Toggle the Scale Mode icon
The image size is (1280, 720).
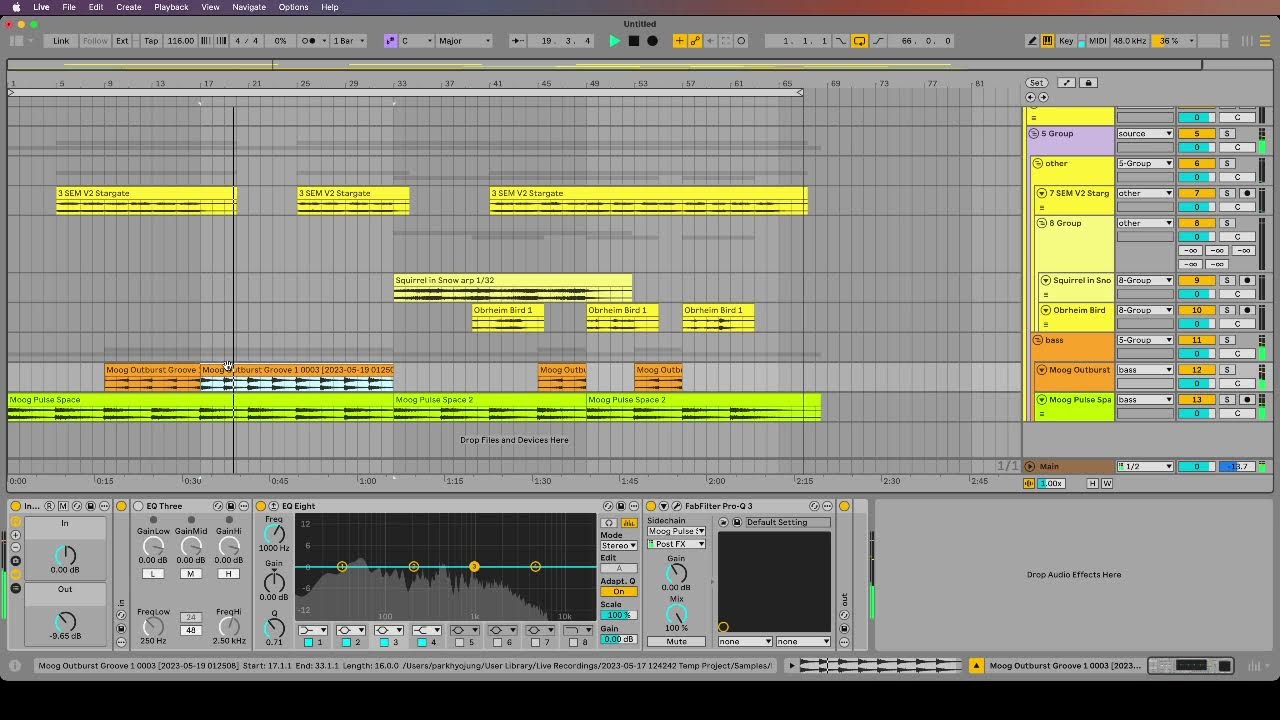click(x=390, y=41)
